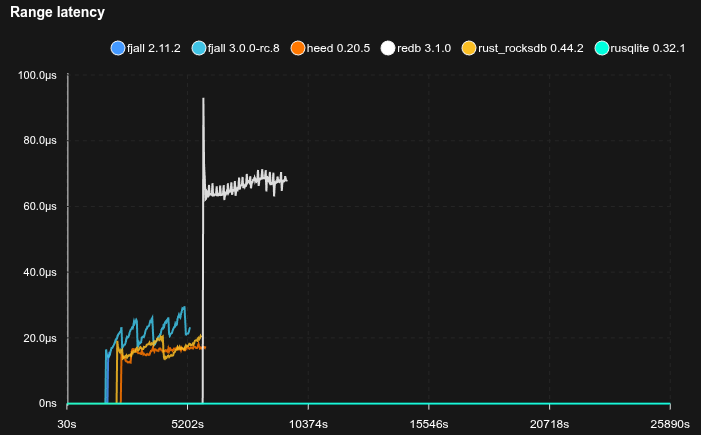Toggle the fjall 2.11.2 series label
The image size is (701, 435).
click(x=153, y=48)
